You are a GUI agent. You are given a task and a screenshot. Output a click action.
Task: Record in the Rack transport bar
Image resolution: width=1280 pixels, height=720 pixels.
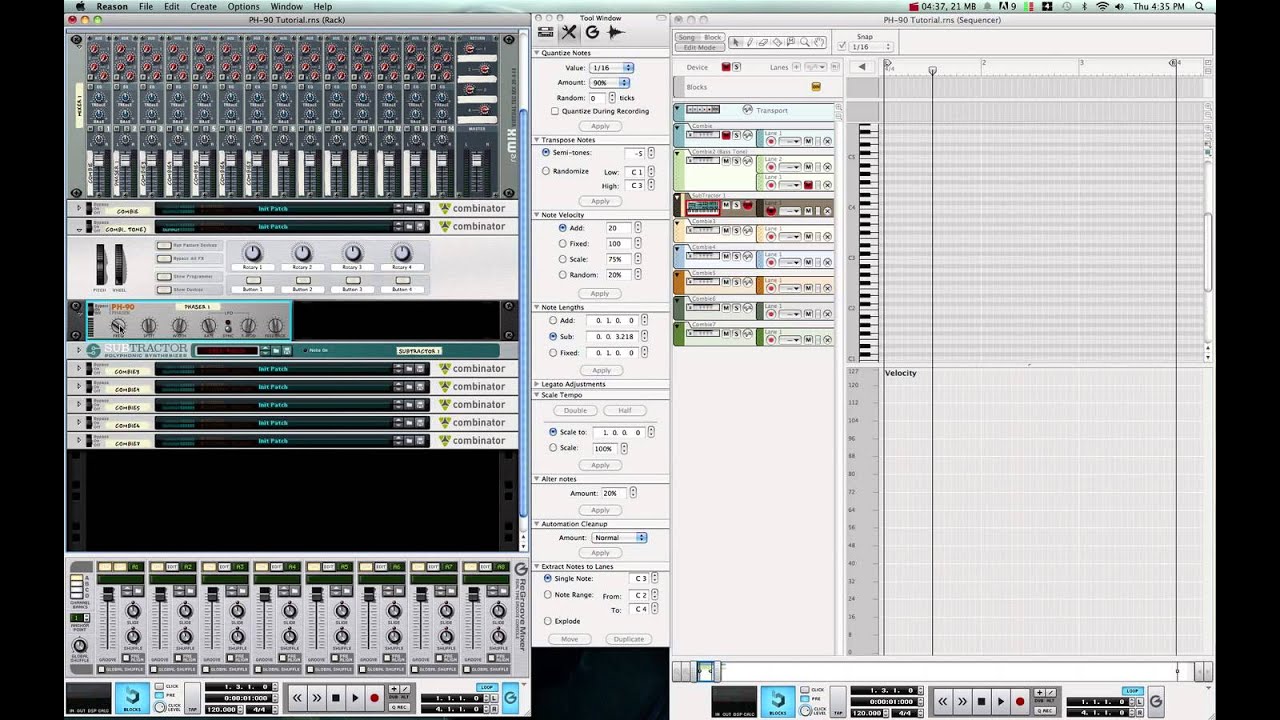[374, 698]
